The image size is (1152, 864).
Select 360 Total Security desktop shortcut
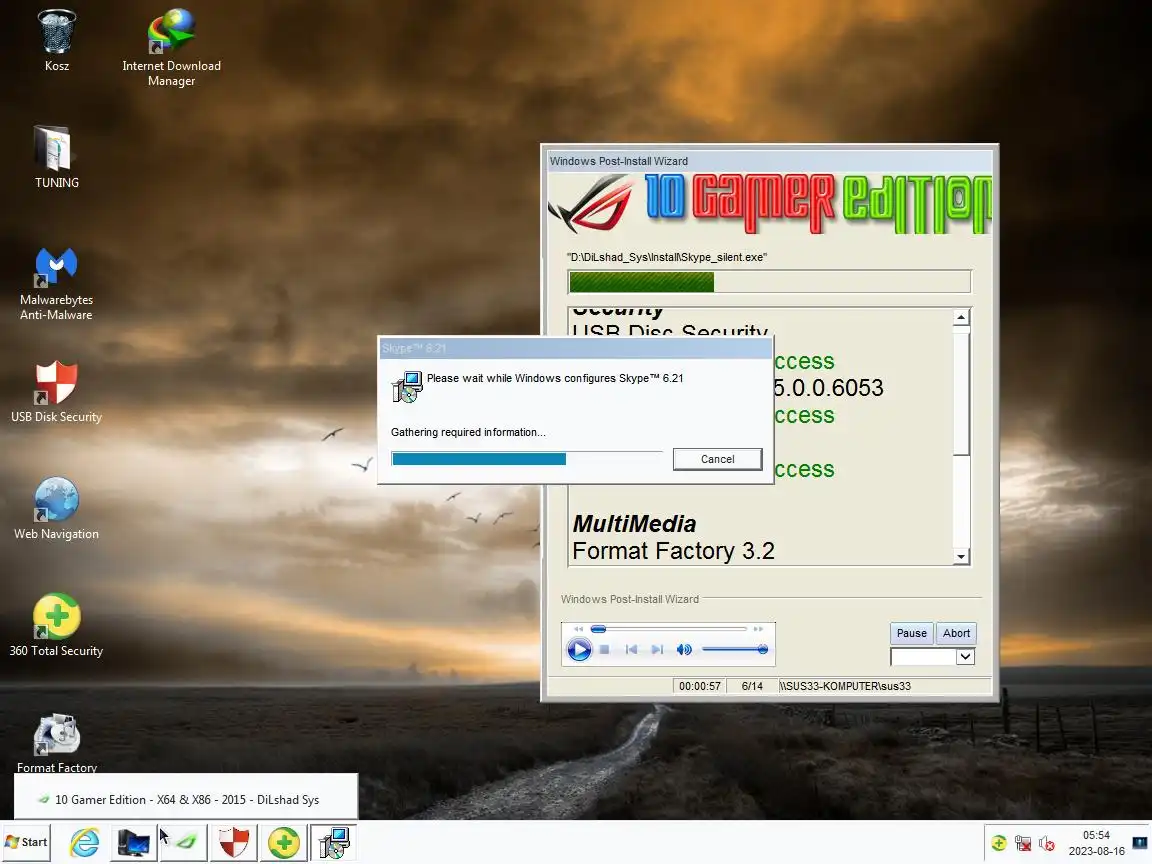point(57,625)
